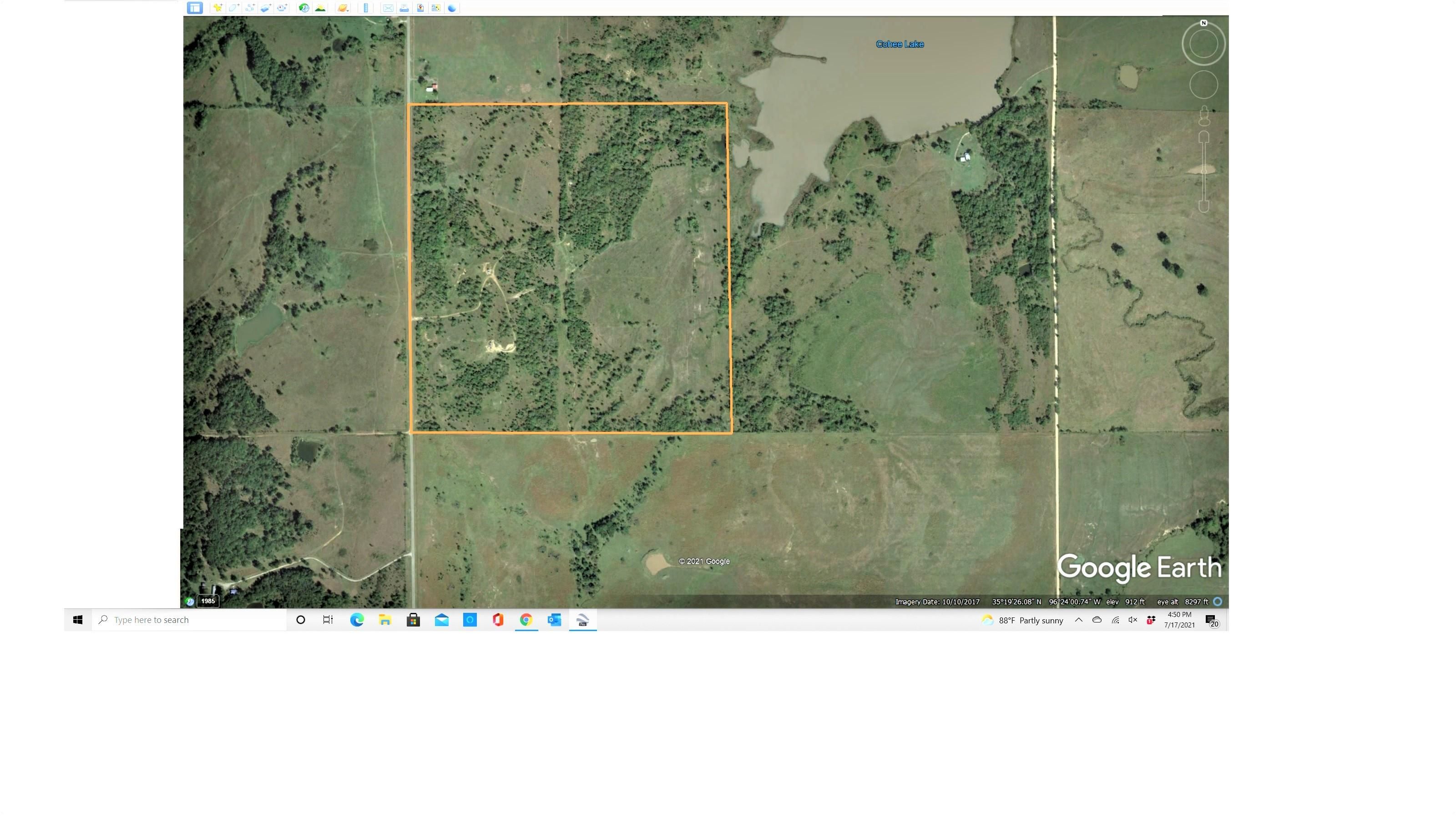The image size is (1456, 819).
Task: Open the planets switcher dropdown
Action: (343, 8)
